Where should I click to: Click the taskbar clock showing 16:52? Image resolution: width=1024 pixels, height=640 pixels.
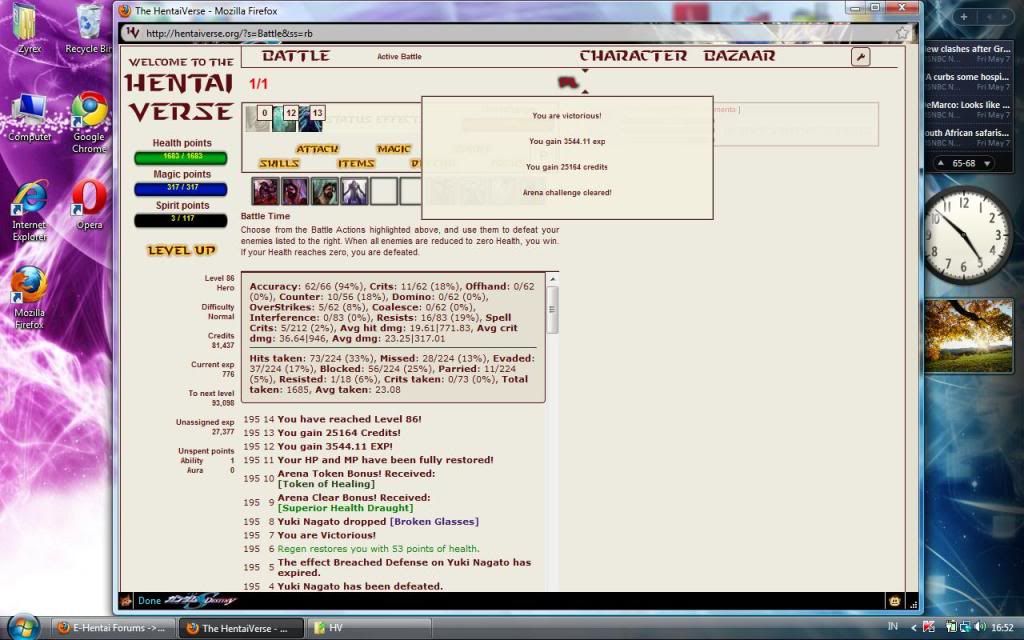(1002, 628)
